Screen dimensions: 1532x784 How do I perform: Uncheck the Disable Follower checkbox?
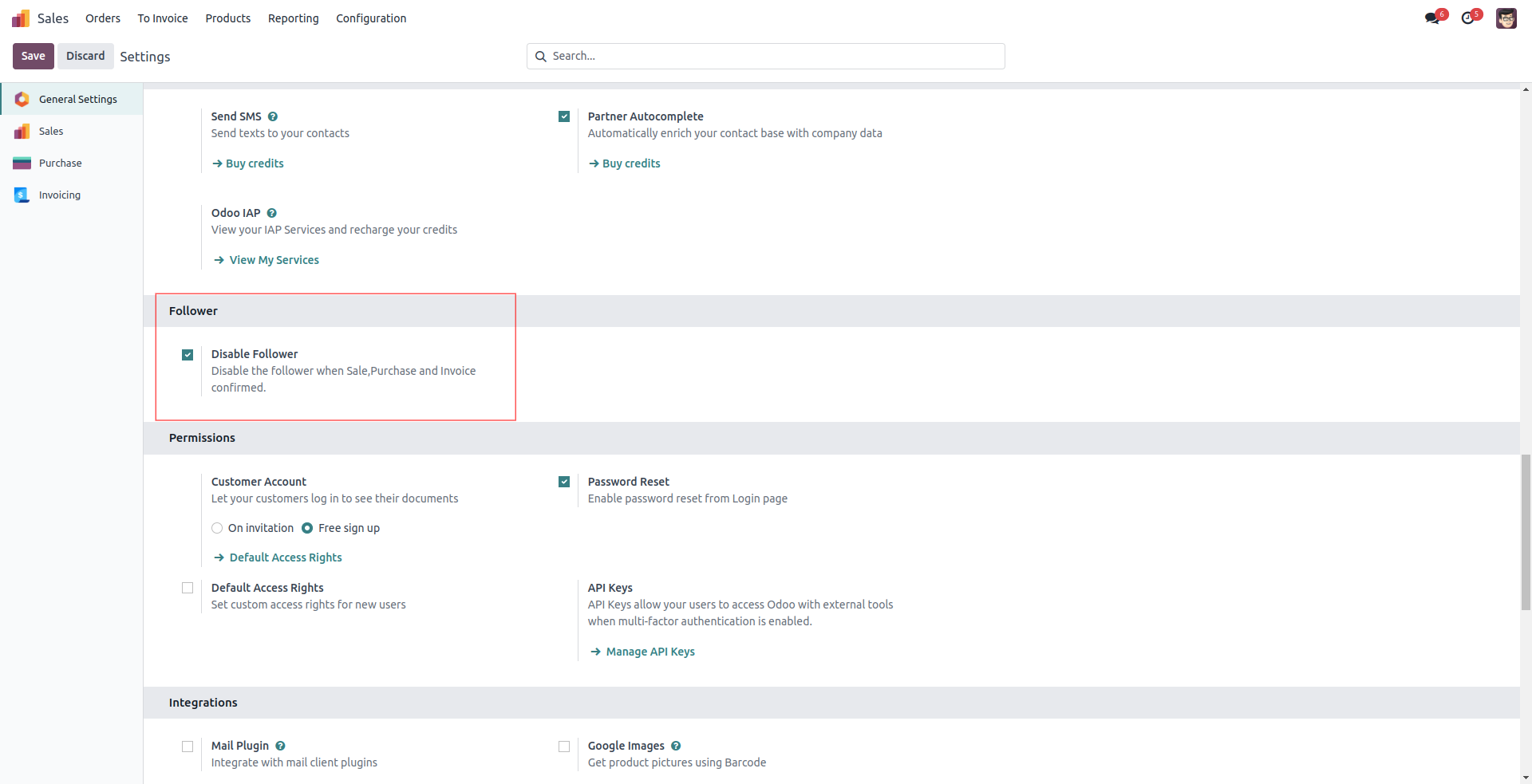tap(188, 355)
